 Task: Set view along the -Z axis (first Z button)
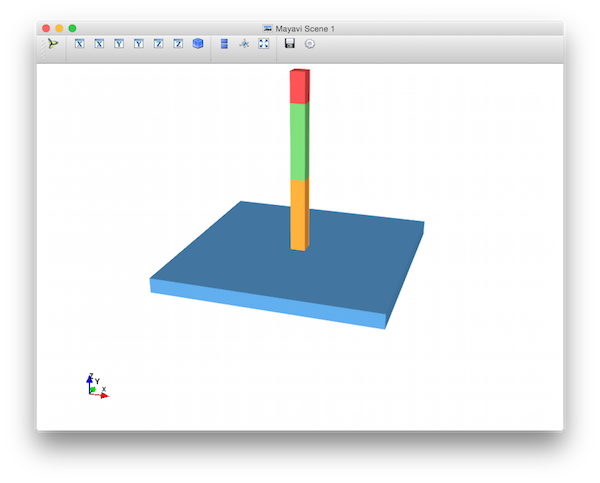[x=158, y=44]
